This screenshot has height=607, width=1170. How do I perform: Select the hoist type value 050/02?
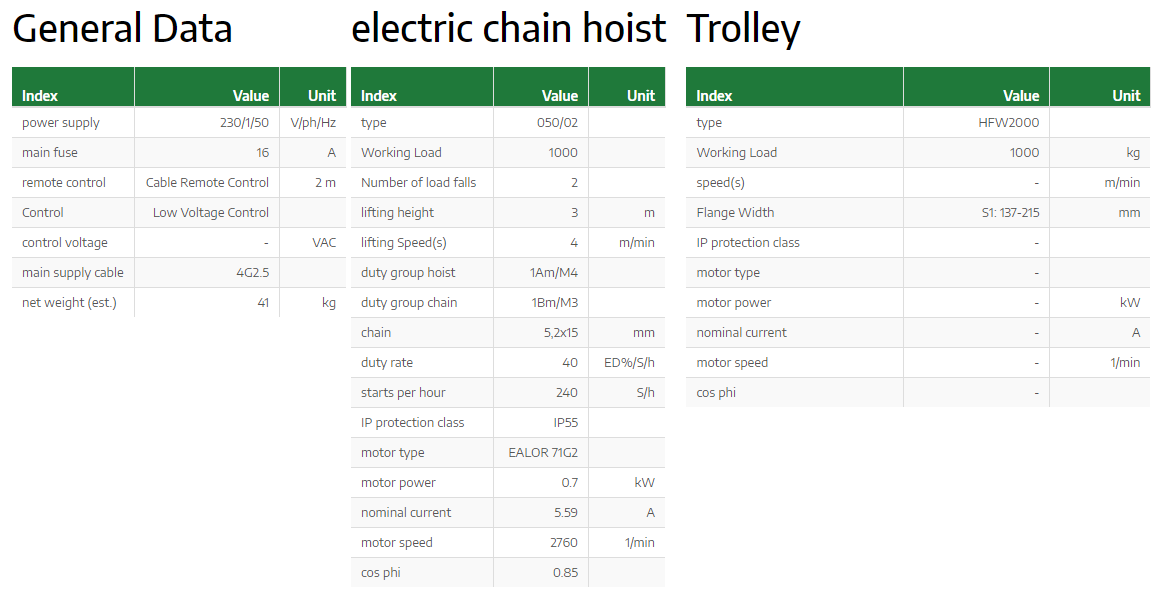[557, 122]
